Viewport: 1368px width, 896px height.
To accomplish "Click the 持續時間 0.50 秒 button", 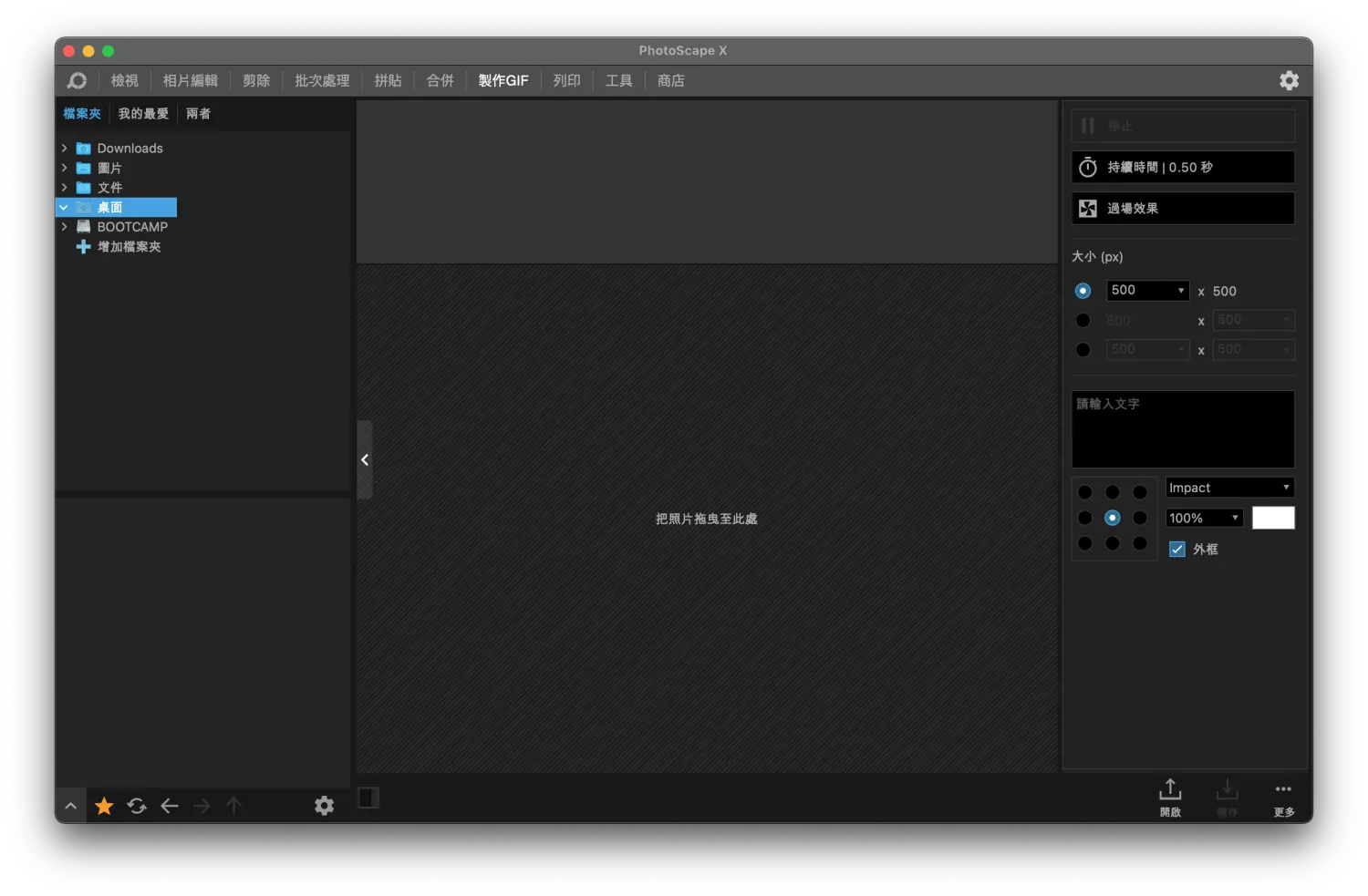I will coord(1183,168).
